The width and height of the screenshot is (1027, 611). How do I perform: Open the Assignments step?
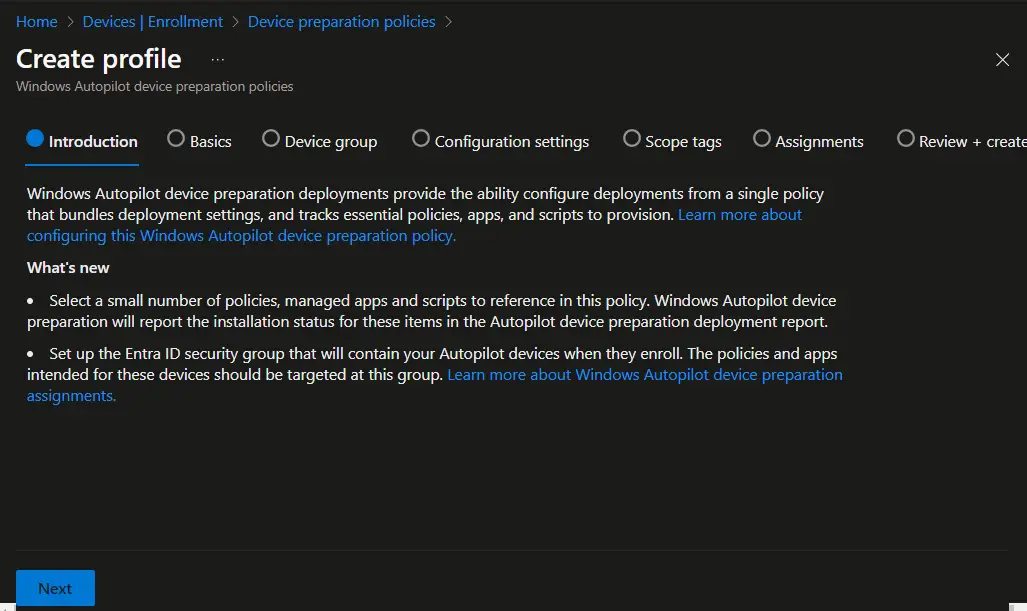click(818, 141)
